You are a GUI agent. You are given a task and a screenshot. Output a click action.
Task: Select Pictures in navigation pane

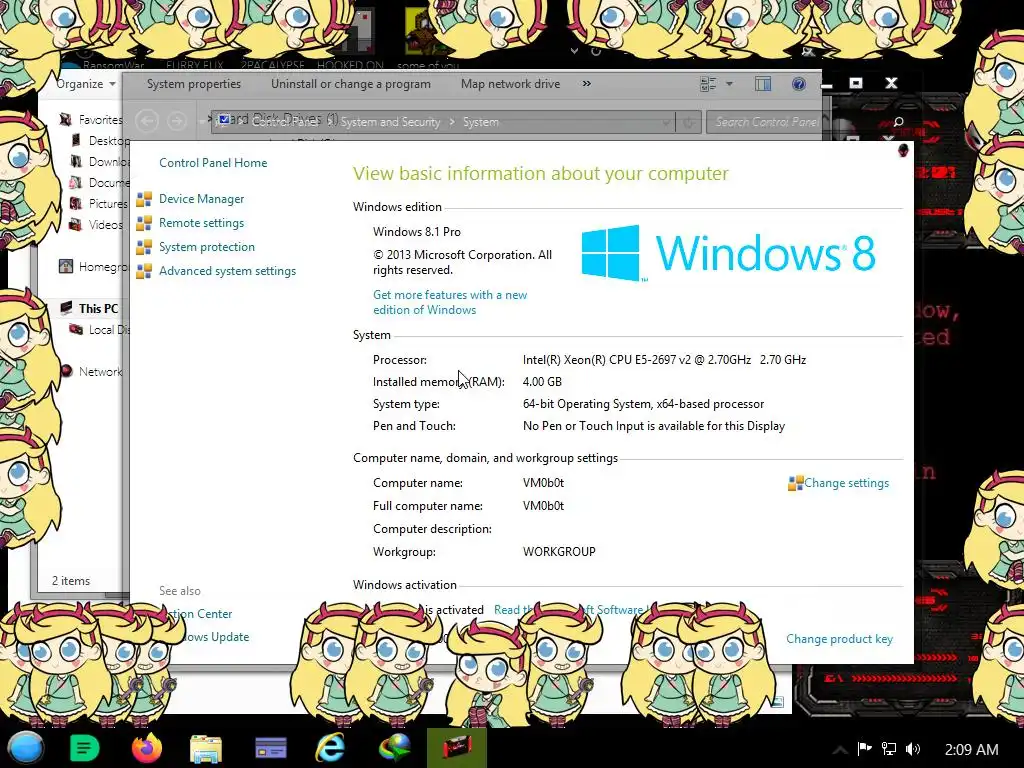108,203
